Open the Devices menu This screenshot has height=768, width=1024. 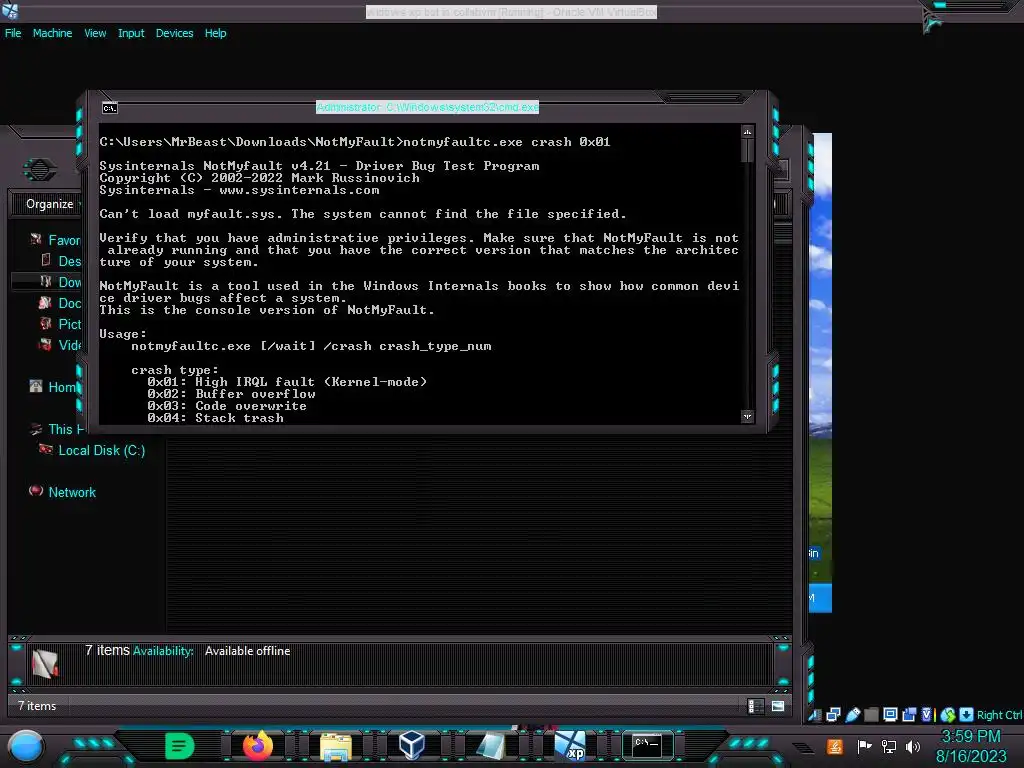click(x=174, y=33)
